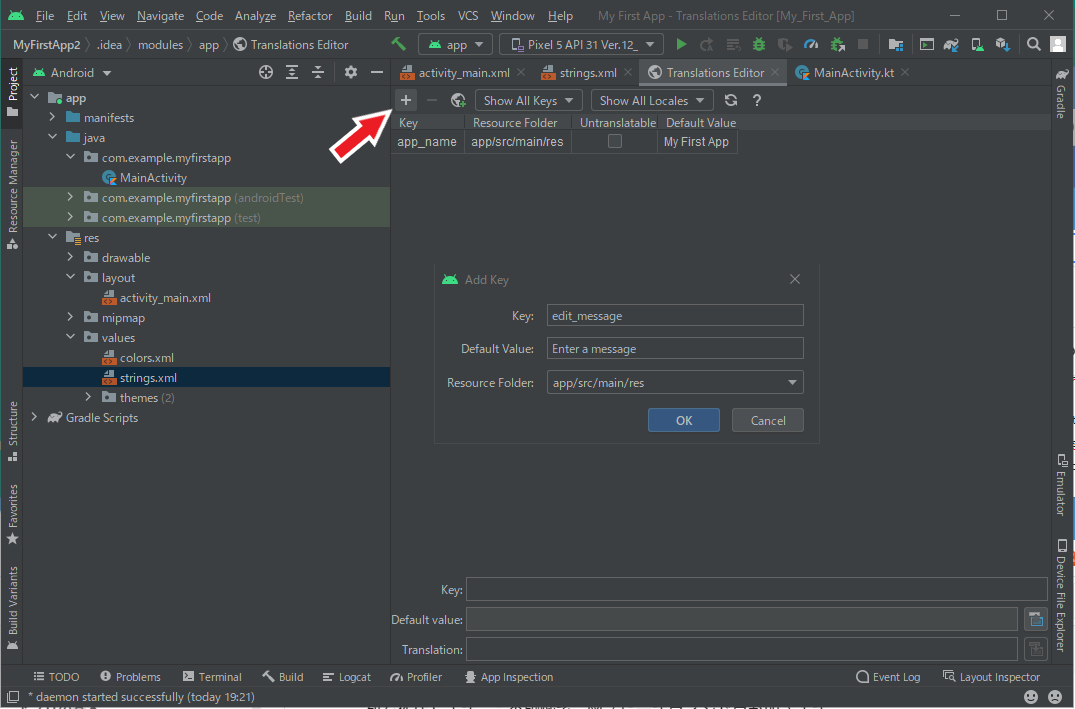Click the Debug app bug icon
Image resolution: width=1075 pixels, height=709 pixels.
[x=759, y=45]
